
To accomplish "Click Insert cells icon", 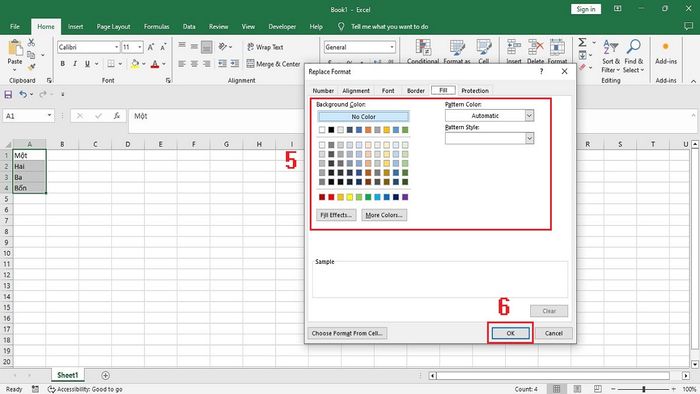I will [514, 47].
